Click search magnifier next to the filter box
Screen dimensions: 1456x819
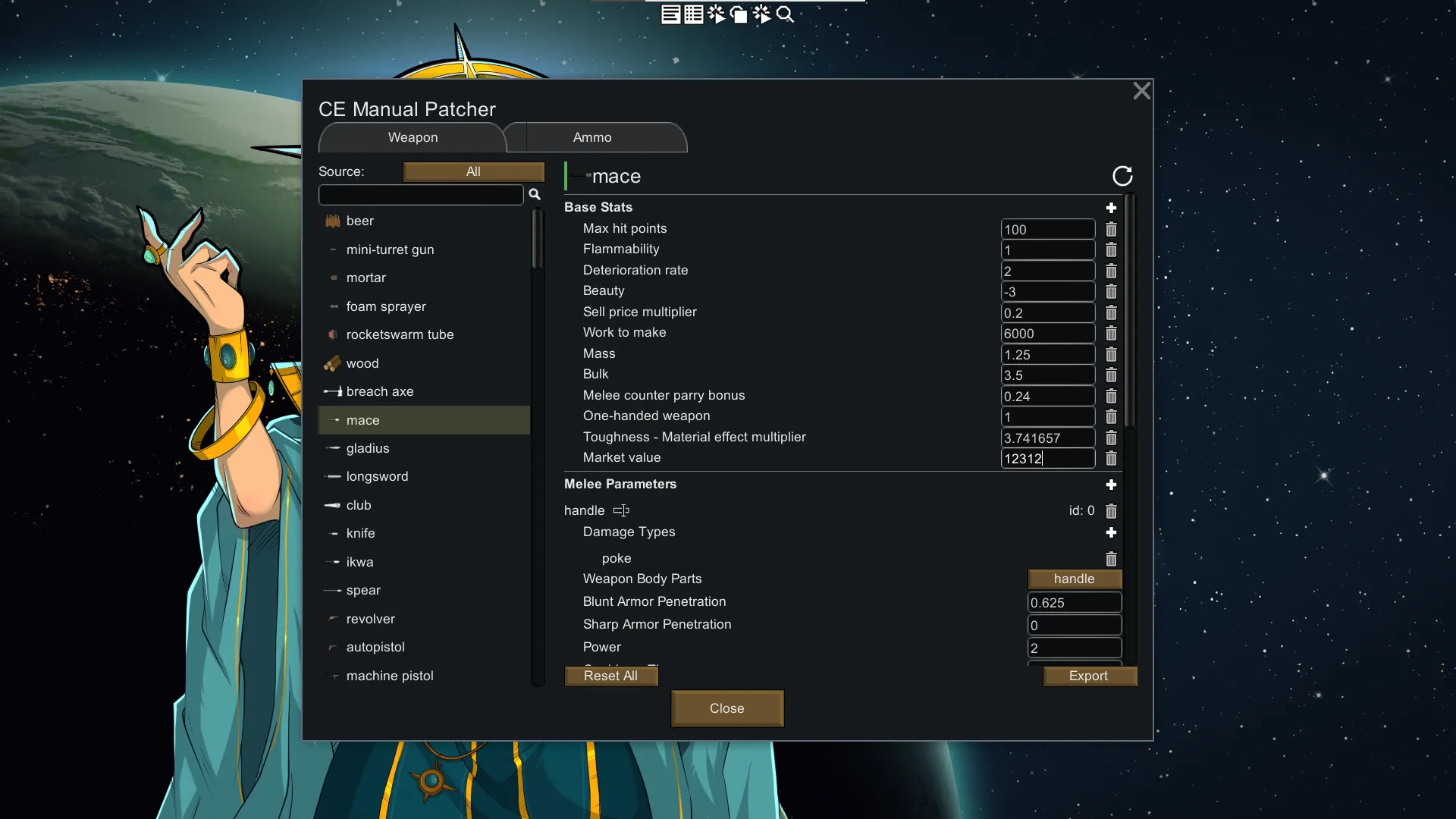pos(535,195)
